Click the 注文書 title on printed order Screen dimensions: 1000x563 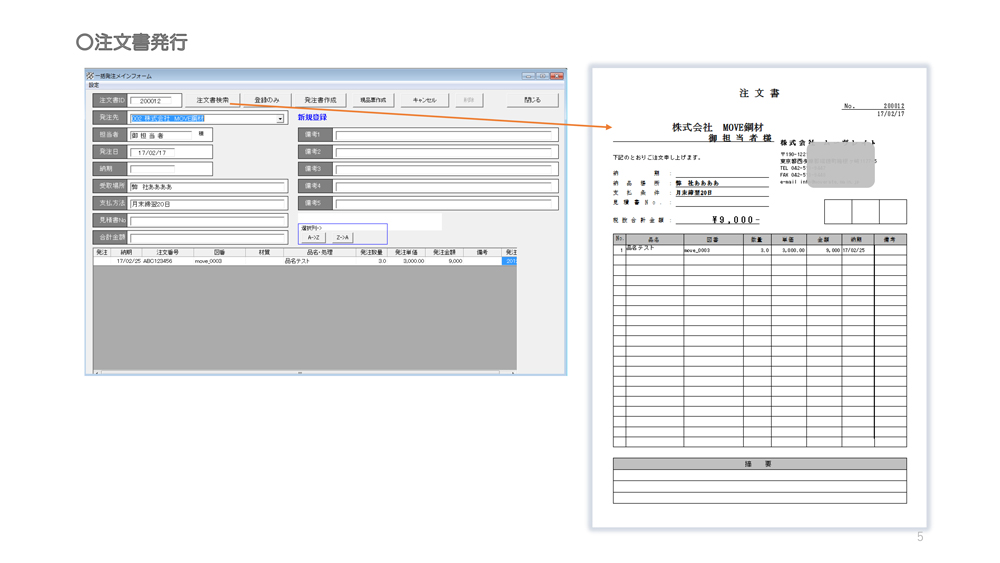point(759,93)
